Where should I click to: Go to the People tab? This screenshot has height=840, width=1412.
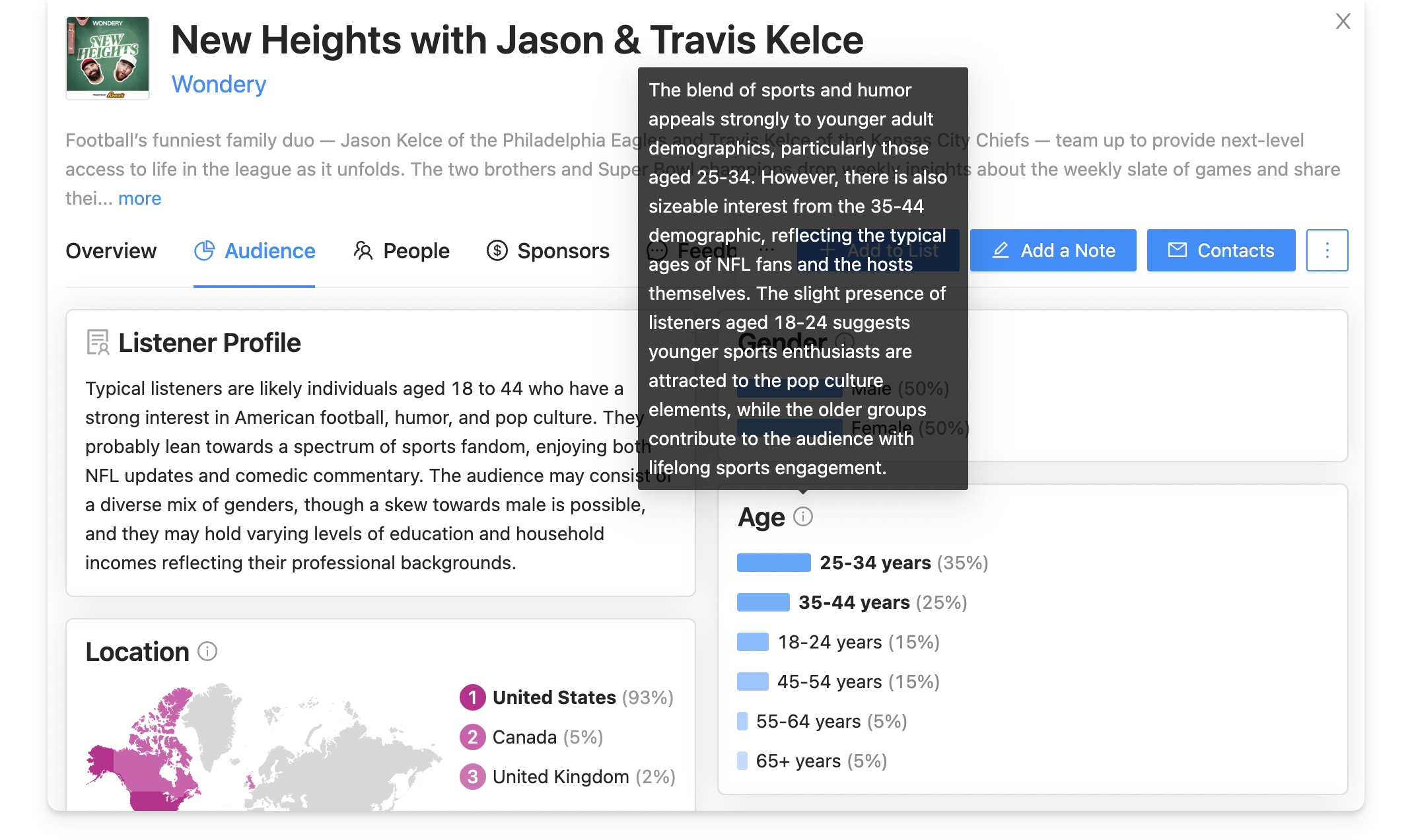[416, 251]
